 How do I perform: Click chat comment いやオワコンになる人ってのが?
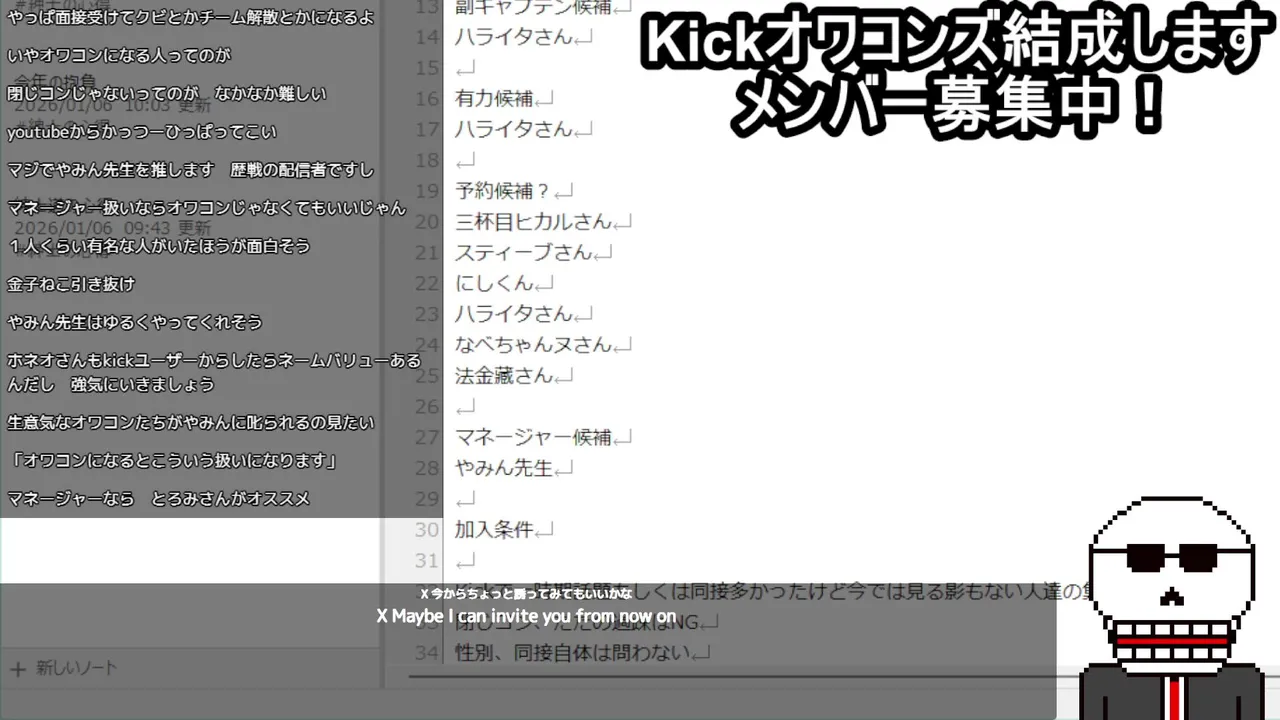pyautogui.click(x=119, y=56)
